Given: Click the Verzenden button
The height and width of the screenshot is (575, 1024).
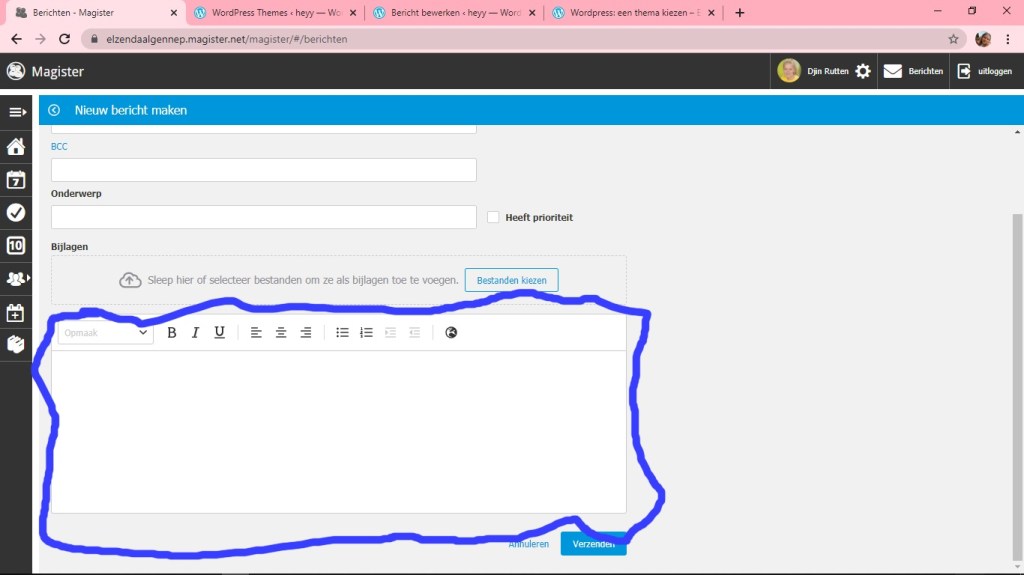Looking at the screenshot, I should pos(593,544).
